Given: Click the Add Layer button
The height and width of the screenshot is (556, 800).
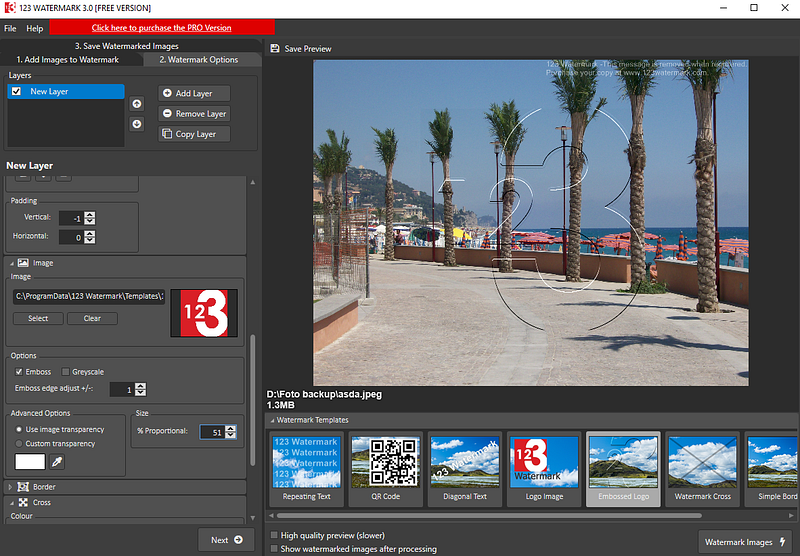Looking at the screenshot, I should 194,93.
